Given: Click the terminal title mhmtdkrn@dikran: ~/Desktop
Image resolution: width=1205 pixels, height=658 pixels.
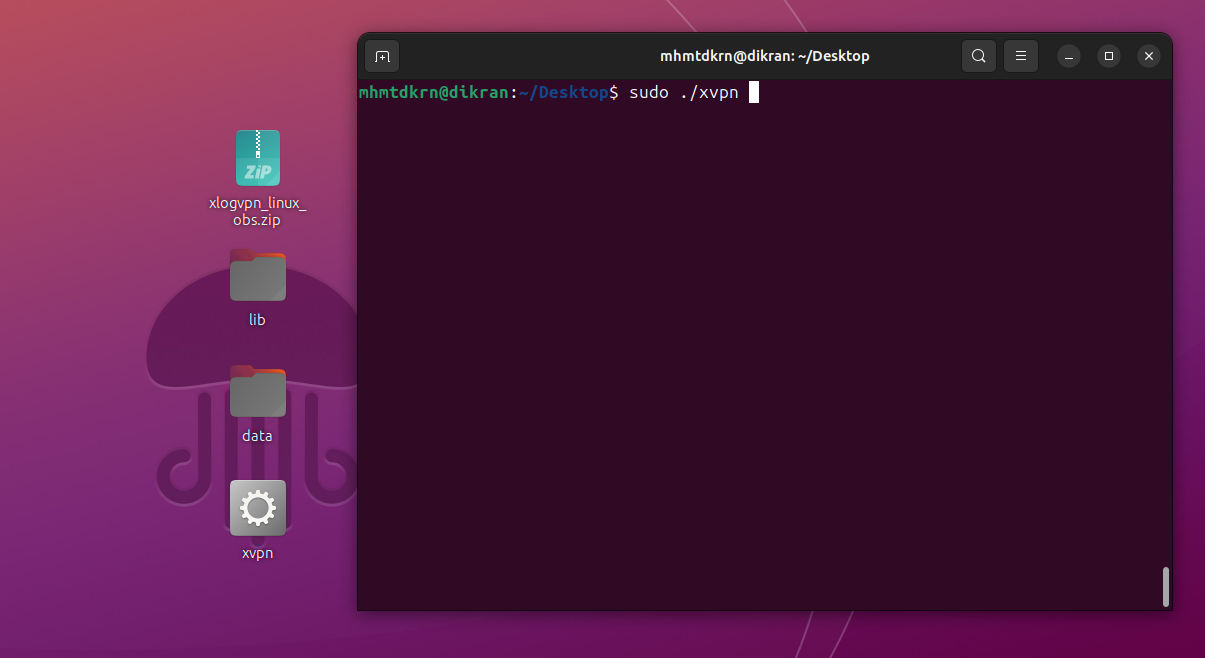Looking at the screenshot, I should pyautogui.click(x=764, y=56).
